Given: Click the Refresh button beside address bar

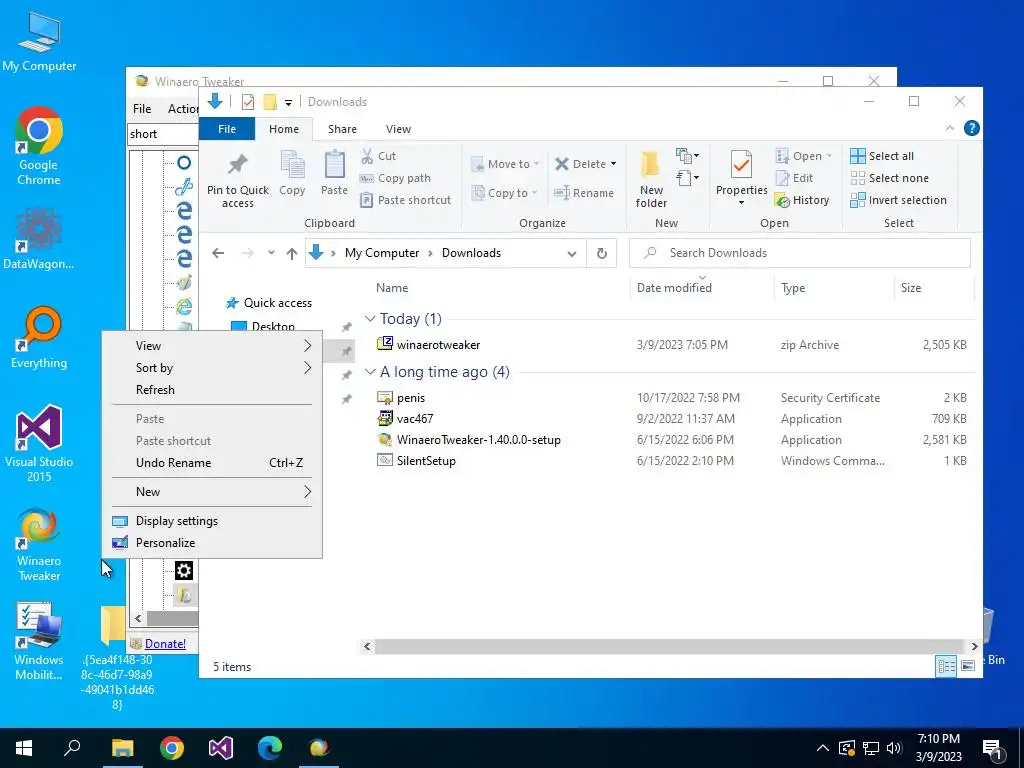Looking at the screenshot, I should pos(601,253).
